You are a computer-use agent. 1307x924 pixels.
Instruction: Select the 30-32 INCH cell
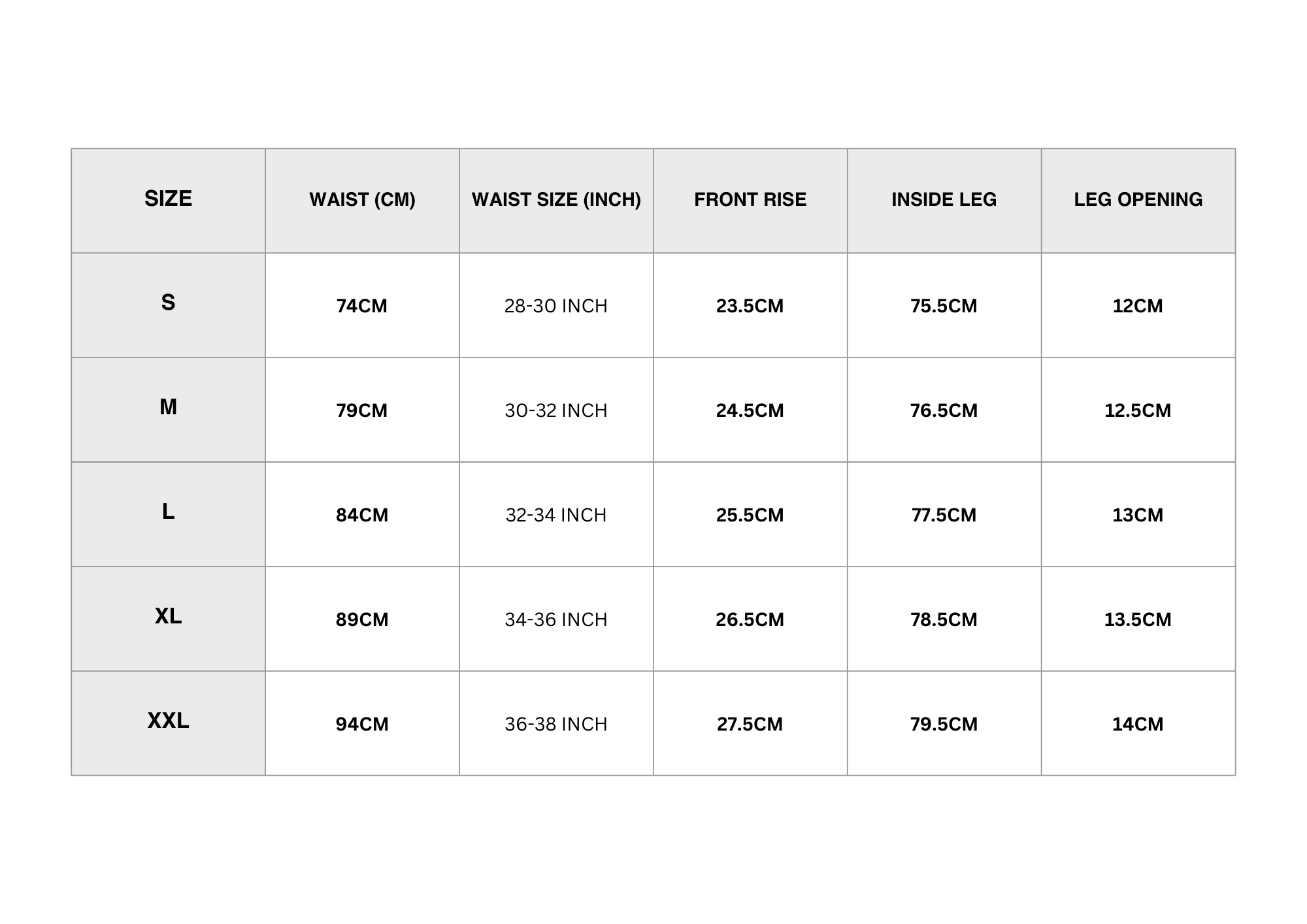tap(556, 410)
